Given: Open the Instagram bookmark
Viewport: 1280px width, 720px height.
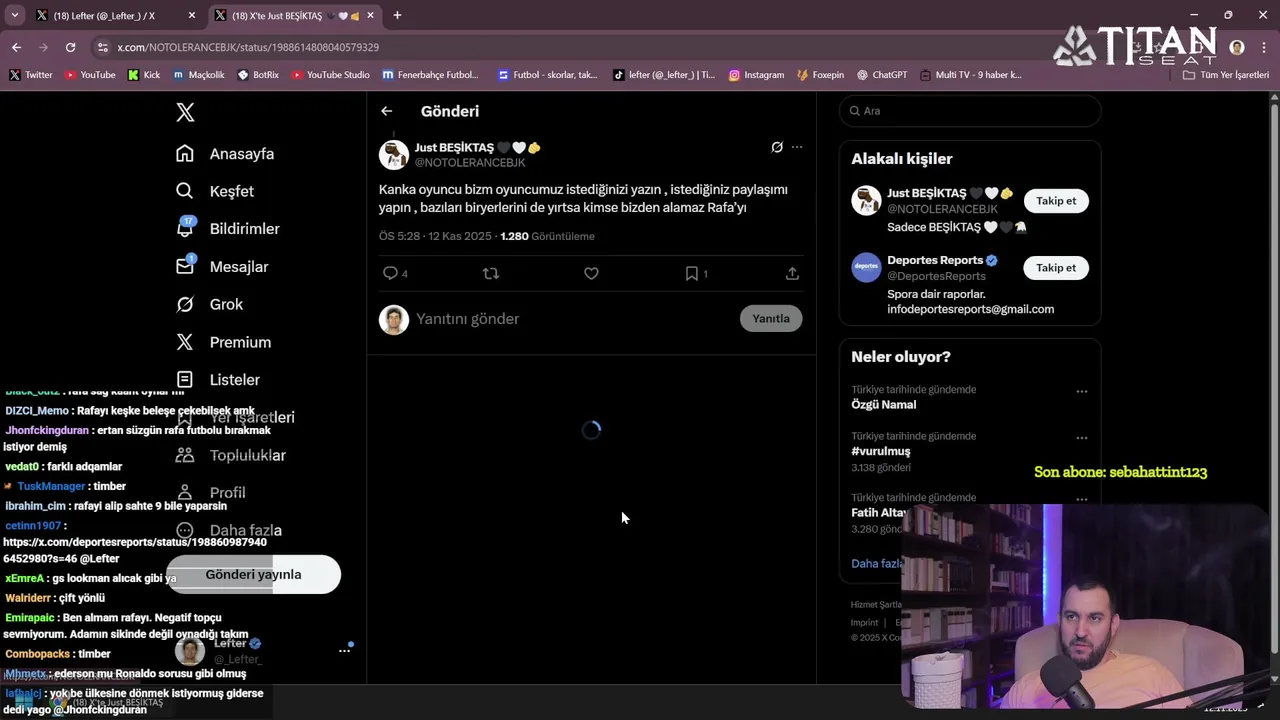Looking at the screenshot, I should [756, 75].
